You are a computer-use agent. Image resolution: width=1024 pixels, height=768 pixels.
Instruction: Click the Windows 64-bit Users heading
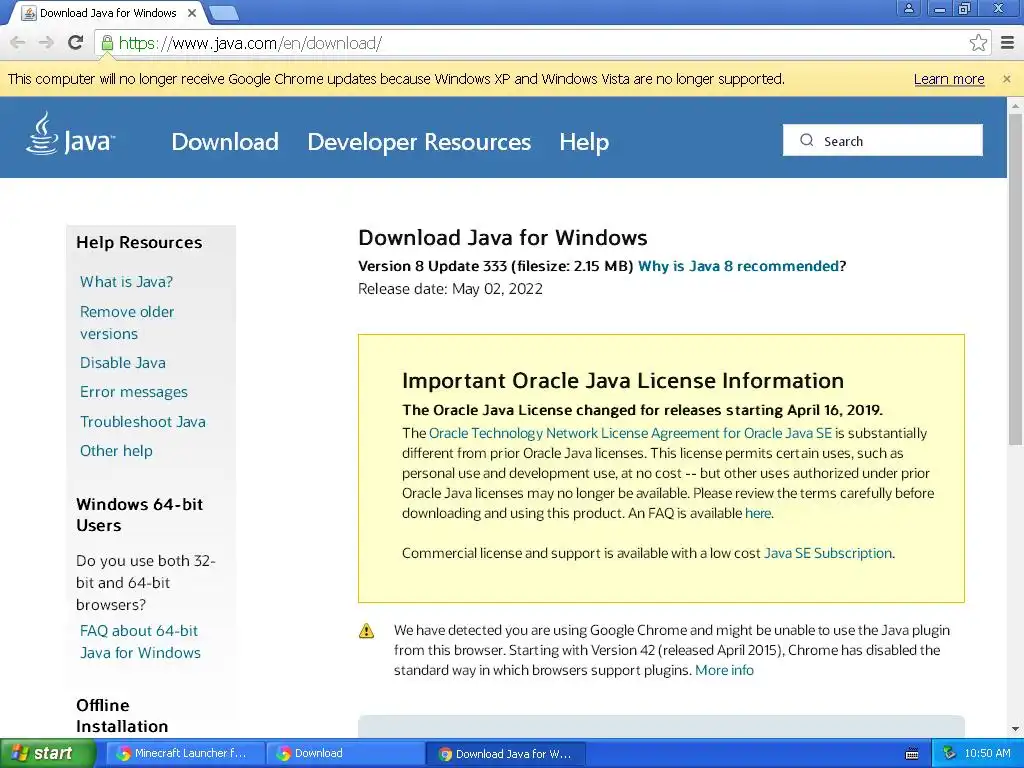140,515
